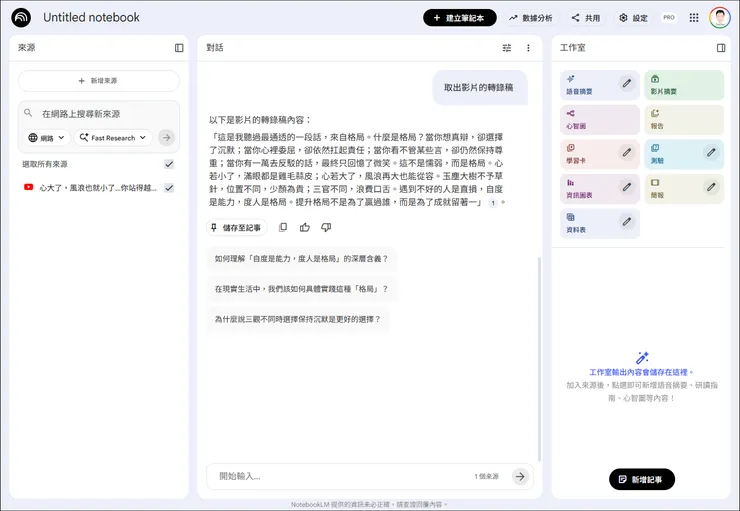Open 設定 settings
This screenshot has width=740, height=511.
633,18
